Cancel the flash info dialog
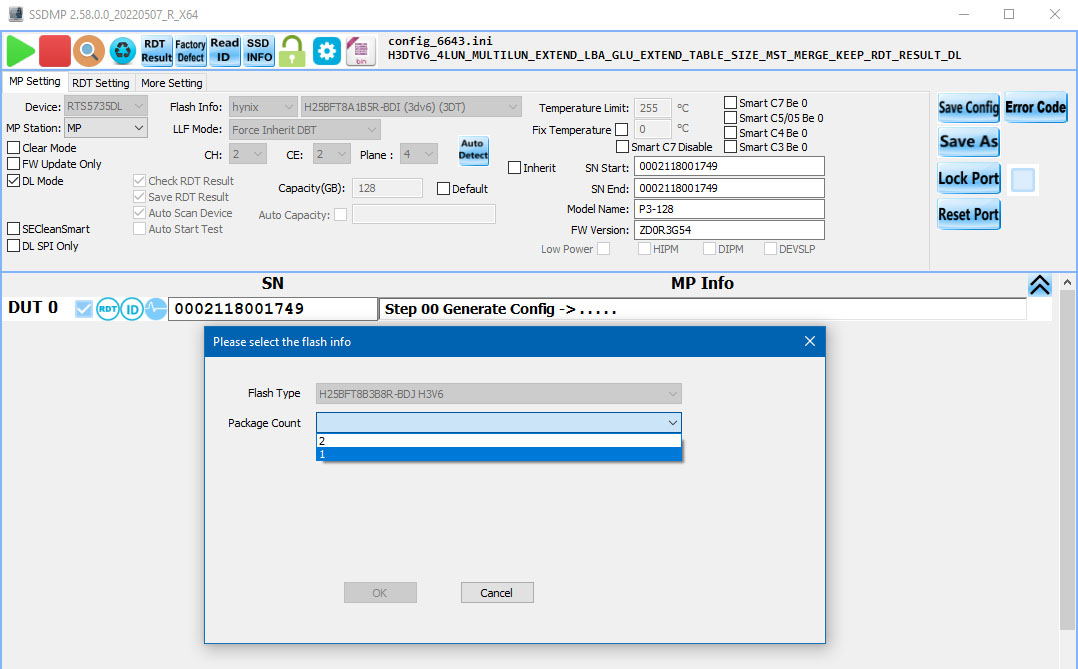1078x669 pixels. pos(496,593)
